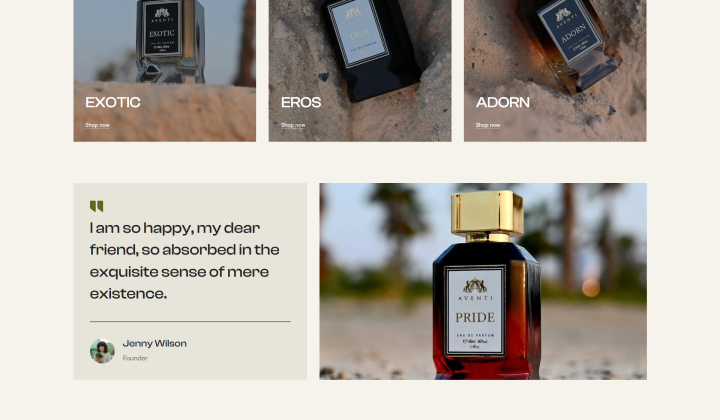
Task: Open the ADORN perfume title
Action: (503, 102)
